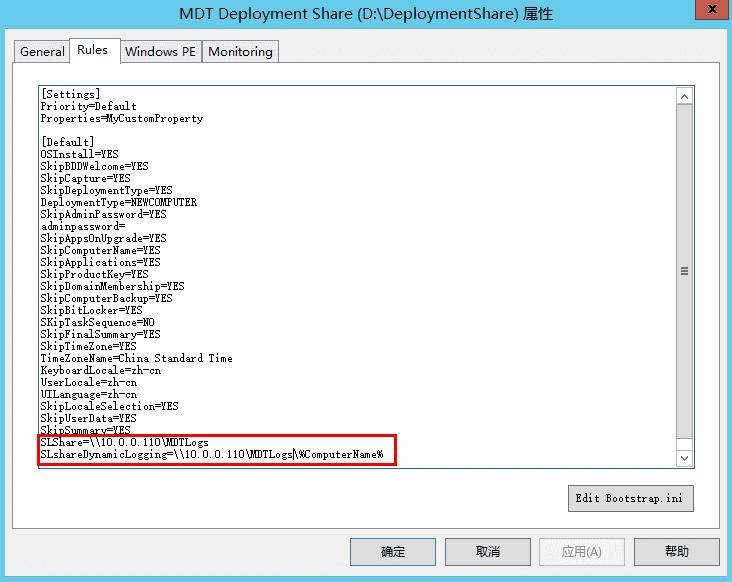Click the UILanguage=zh-cn line

(89, 394)
